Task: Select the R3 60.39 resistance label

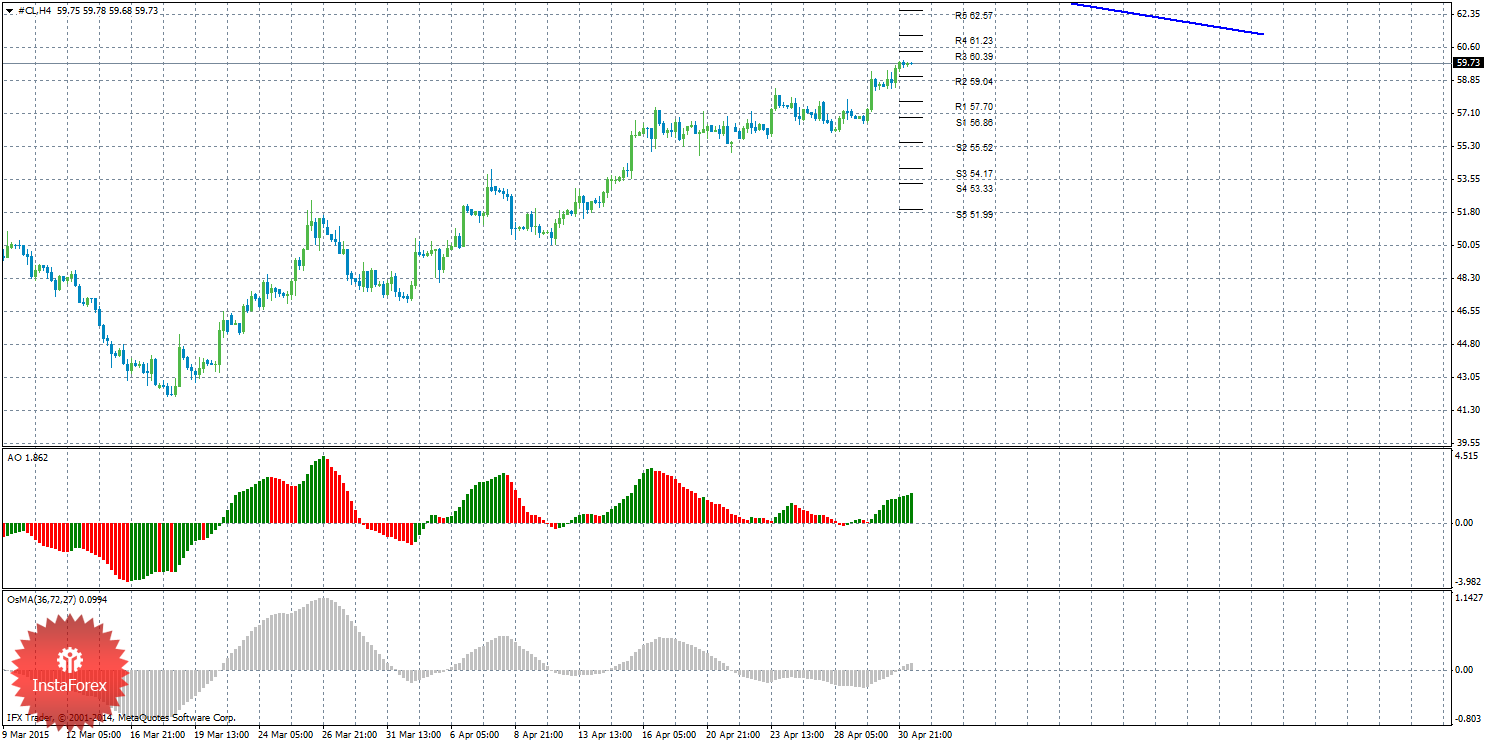Action: pos(974,57)
